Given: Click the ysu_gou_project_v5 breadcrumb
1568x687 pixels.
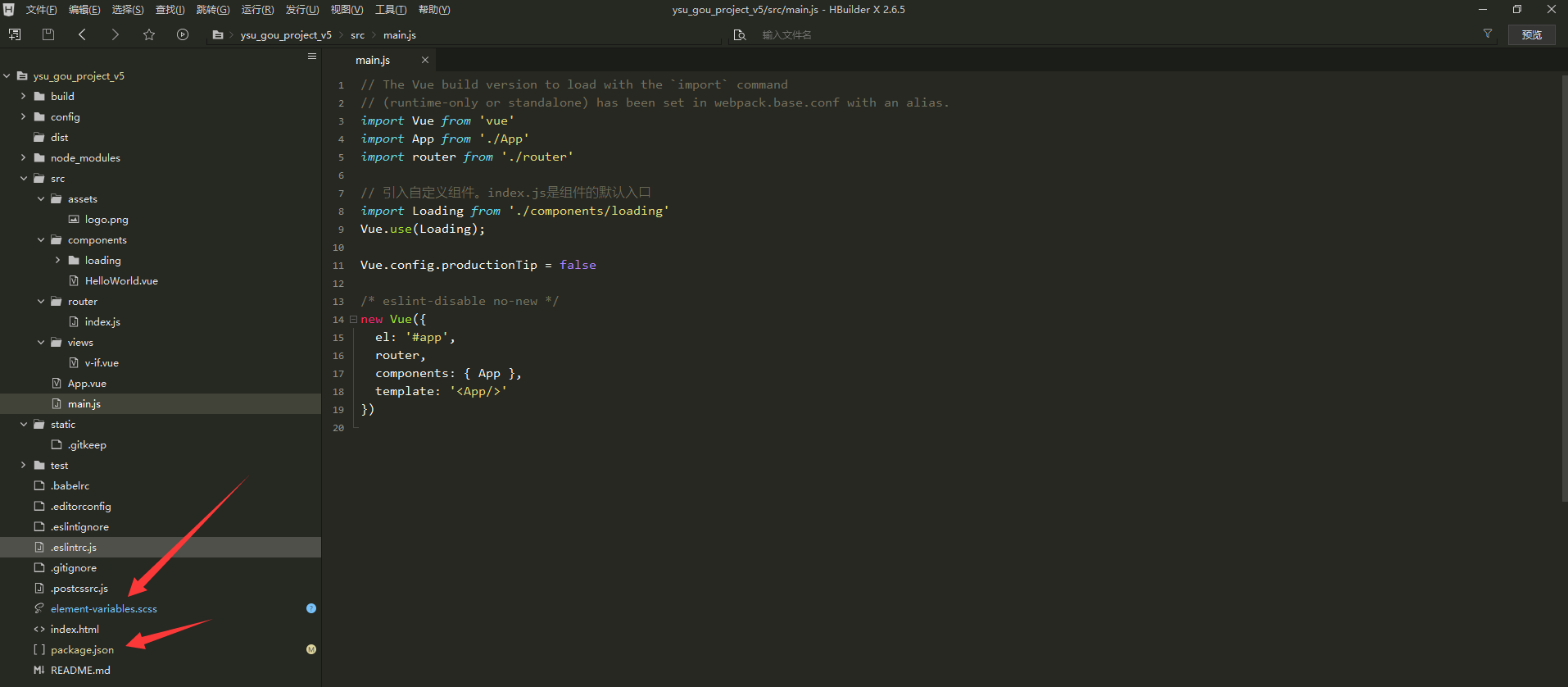Looking at the screenshot, I should coord(286,34).
